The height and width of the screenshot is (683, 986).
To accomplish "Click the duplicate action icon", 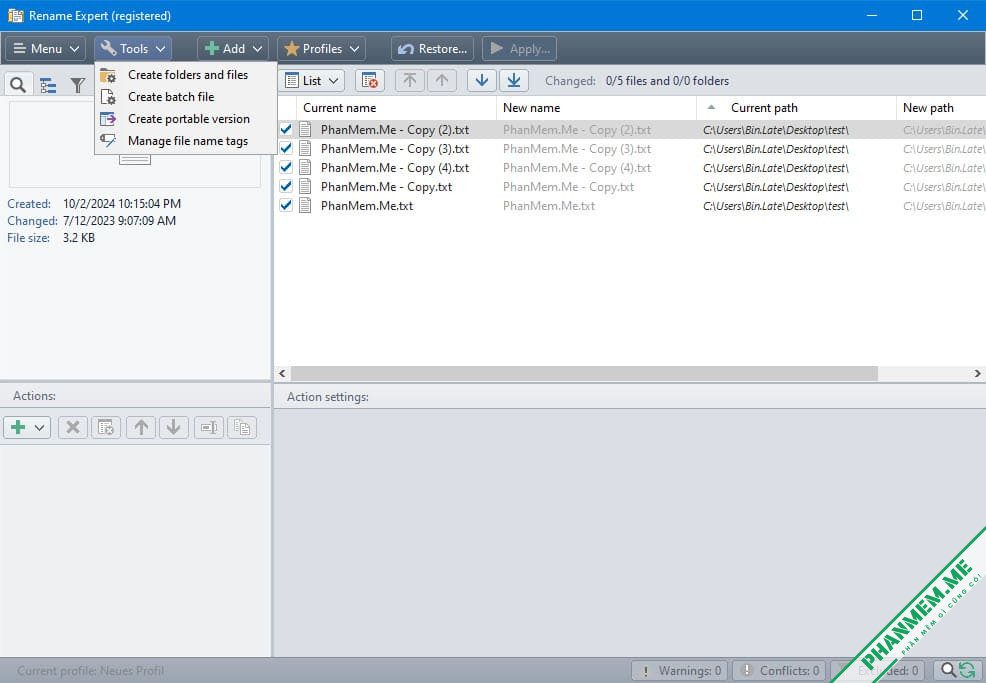I will click(x=242, y=428).
